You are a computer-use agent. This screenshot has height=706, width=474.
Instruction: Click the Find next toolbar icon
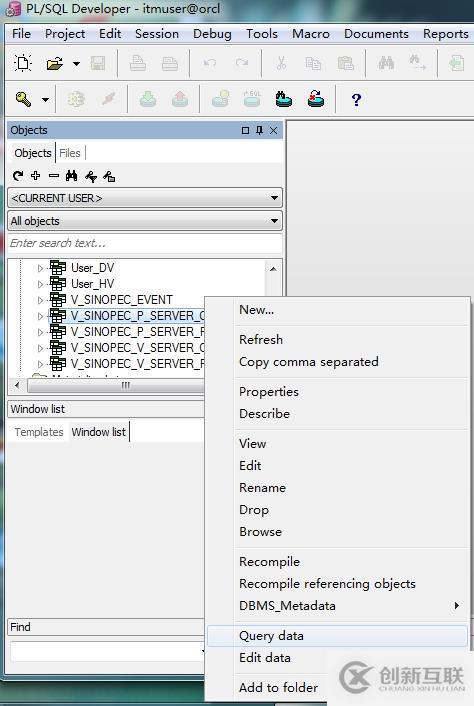417,63
